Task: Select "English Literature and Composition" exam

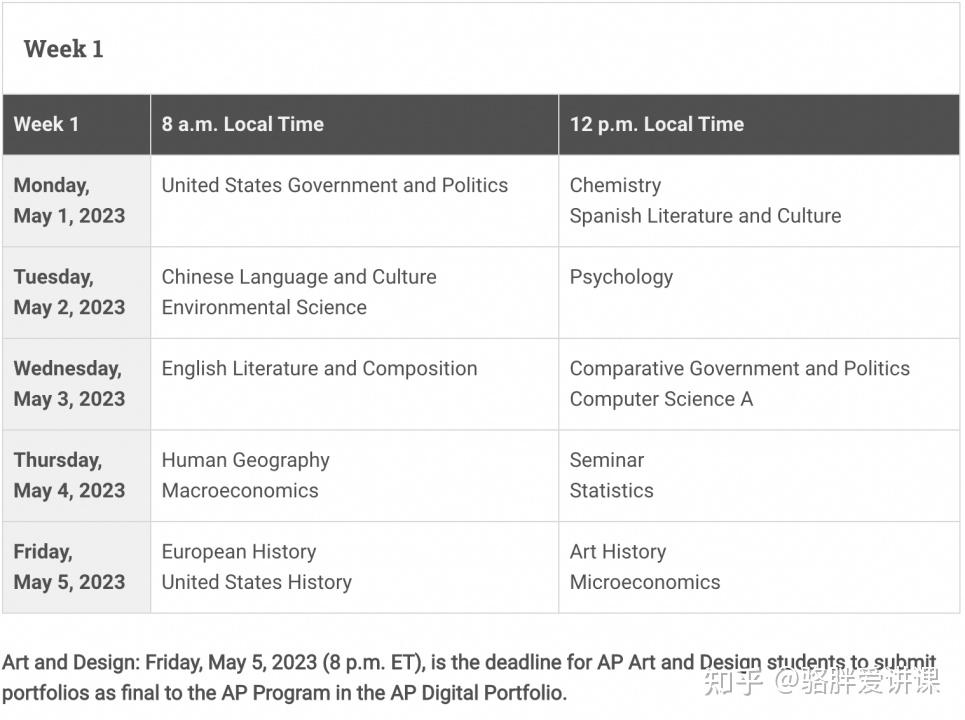Action: [319, 368]
